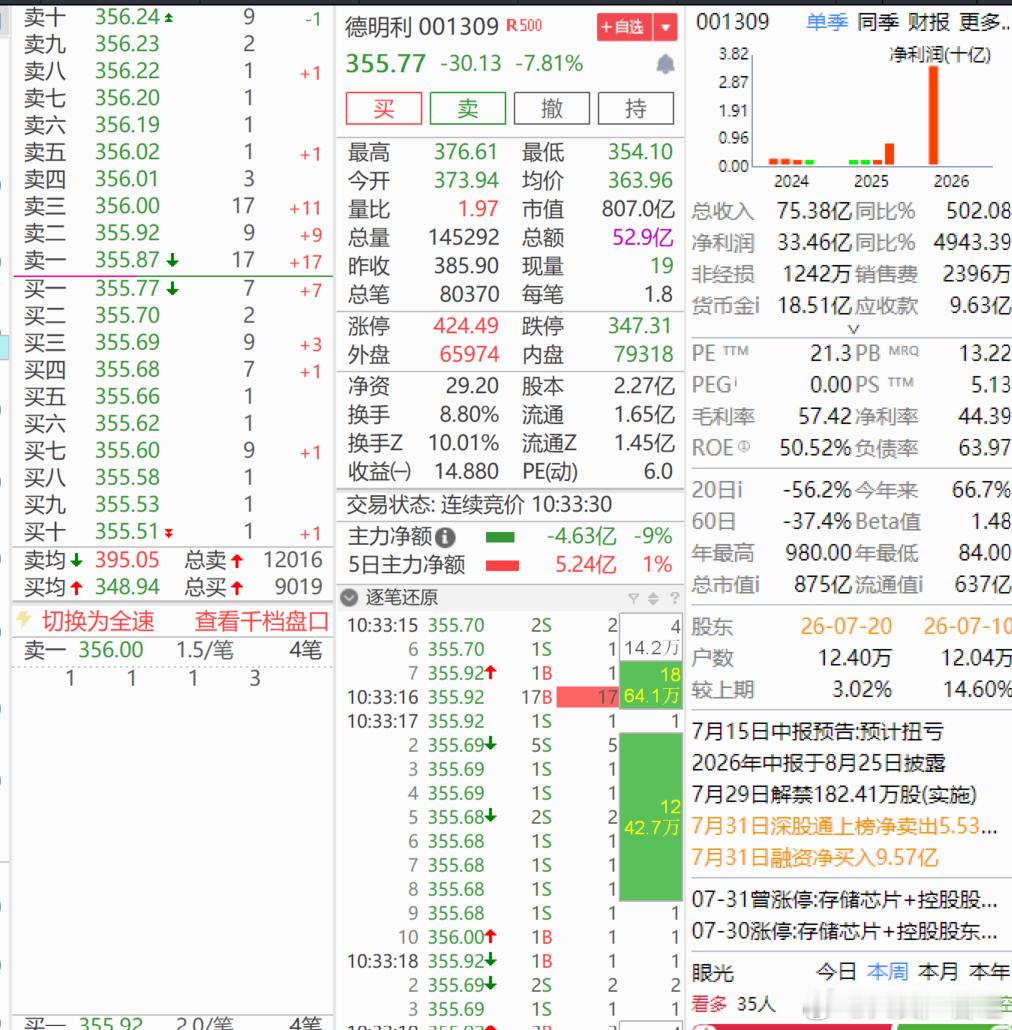Click the 涨停 424.49 limit-up price
1012x1030 pixels.
point(466,326)
